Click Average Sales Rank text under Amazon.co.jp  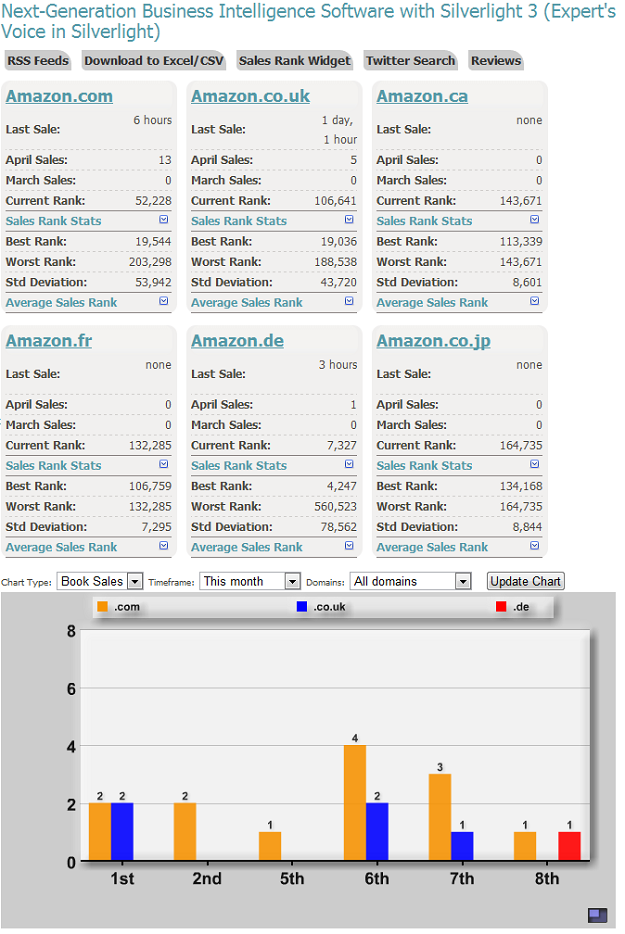[x=432, y=547]
